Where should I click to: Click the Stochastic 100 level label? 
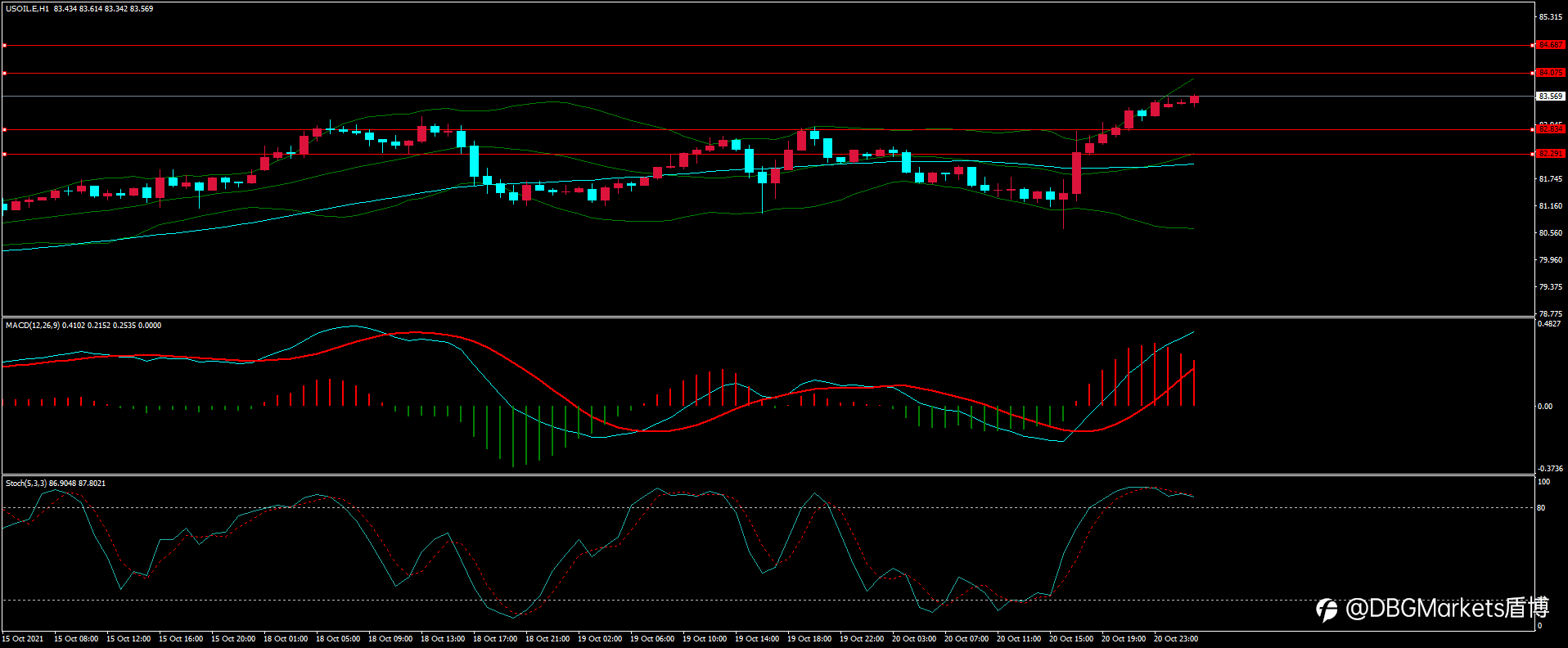(x=1543, y=482)
